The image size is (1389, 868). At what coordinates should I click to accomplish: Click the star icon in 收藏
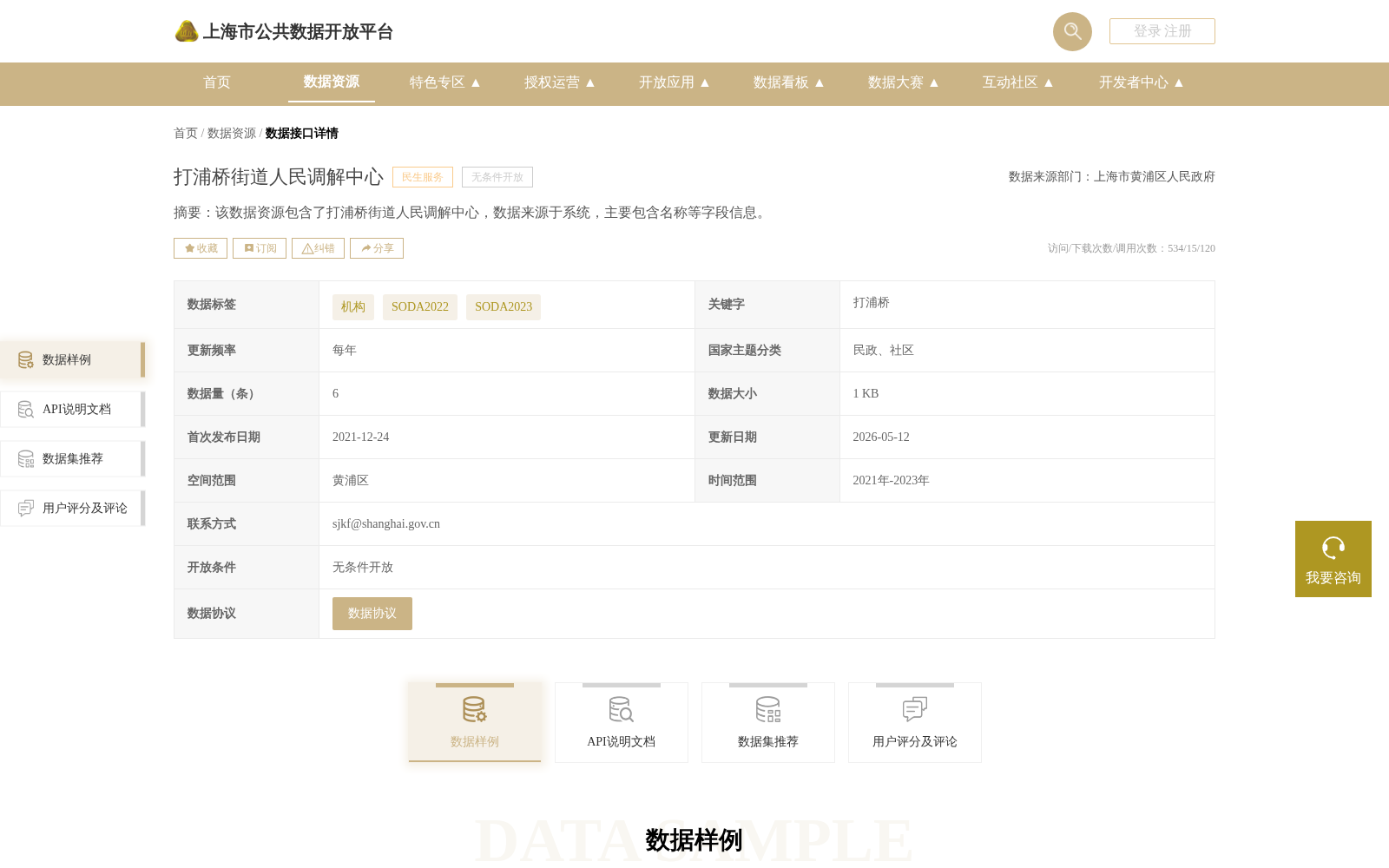(190, 248)
